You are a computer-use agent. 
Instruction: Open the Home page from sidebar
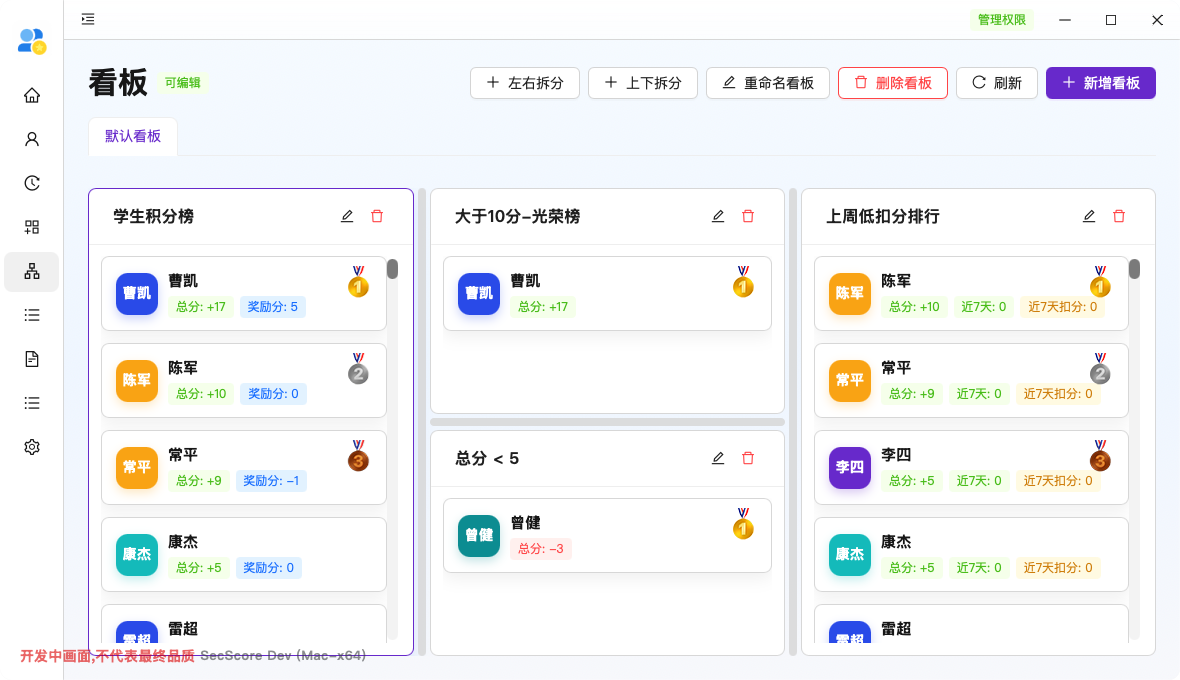32,96
